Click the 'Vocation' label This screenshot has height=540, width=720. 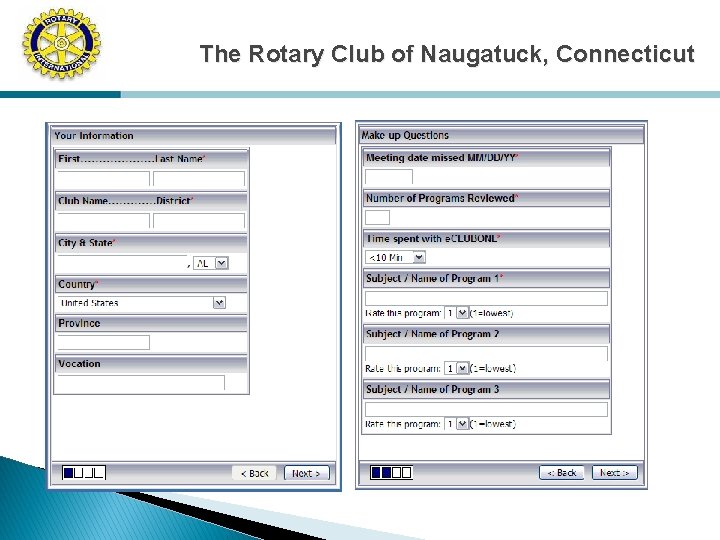[79, 364]
